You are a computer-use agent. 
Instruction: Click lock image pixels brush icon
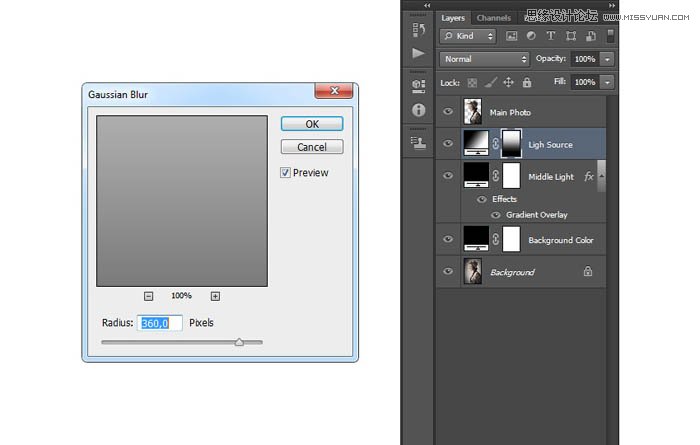[491, 82]
